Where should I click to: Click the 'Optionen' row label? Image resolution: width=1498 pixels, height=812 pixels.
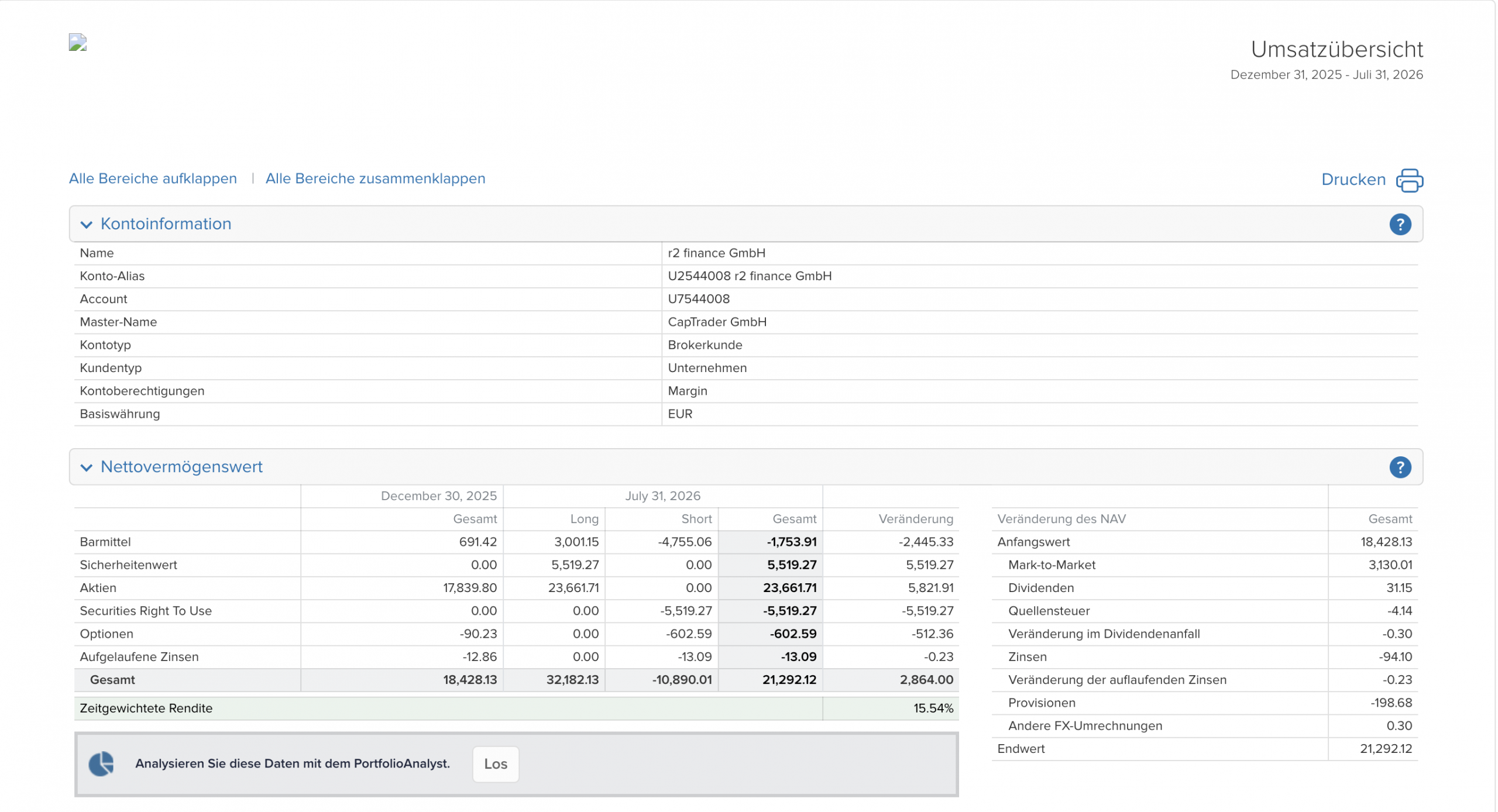click(106, 634)
